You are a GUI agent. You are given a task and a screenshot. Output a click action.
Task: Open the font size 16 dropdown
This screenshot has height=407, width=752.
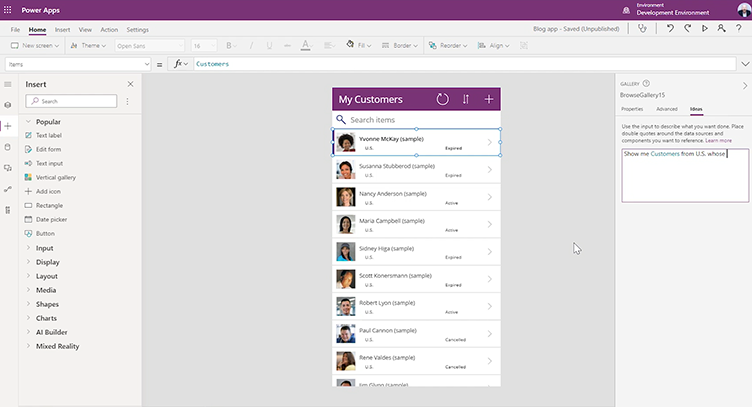pyautogui.click(x=203, y=46)
